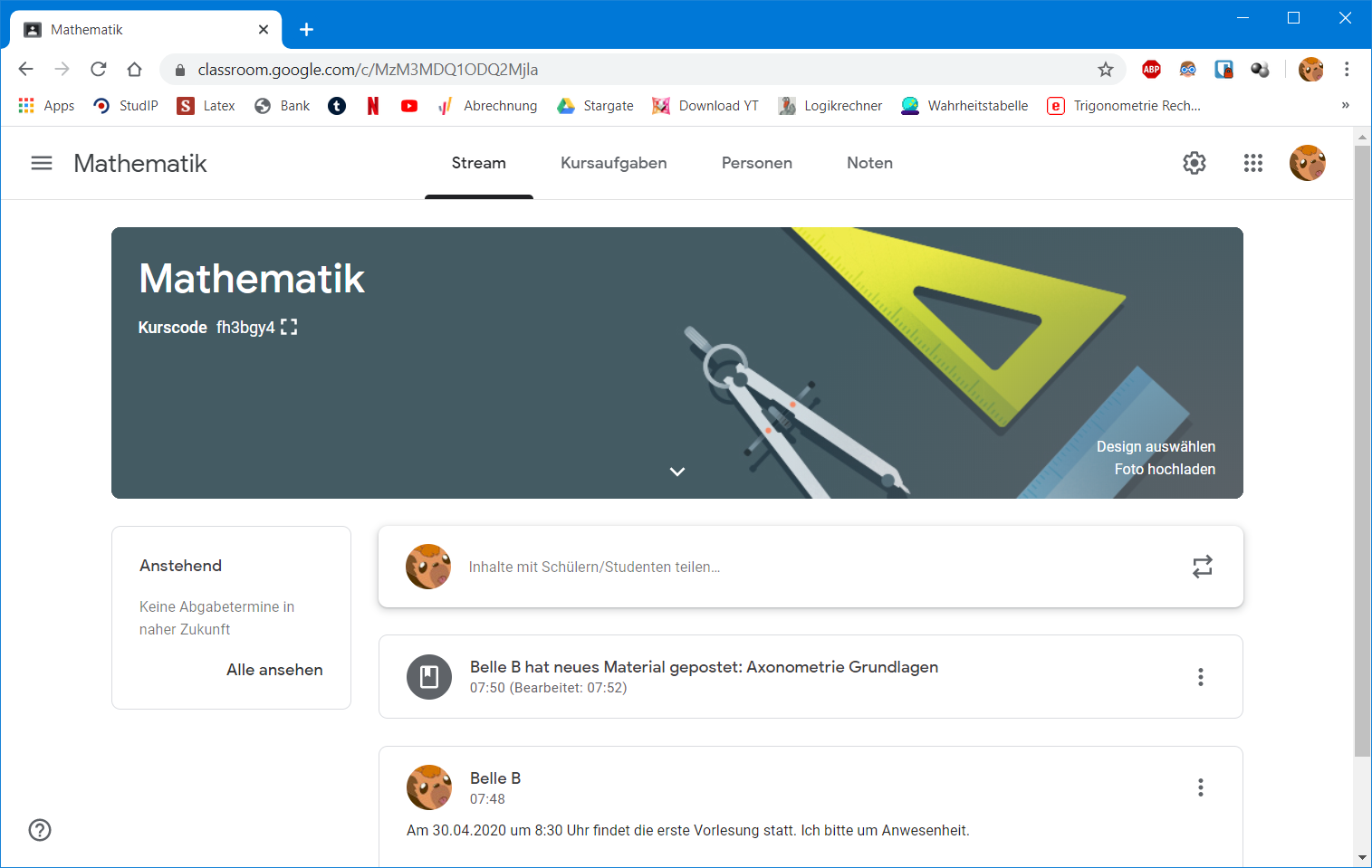The width and height of the screenshot is (1372, 868).
Task: Open the AdBlock Plus extension
Action: [1152, 69]
